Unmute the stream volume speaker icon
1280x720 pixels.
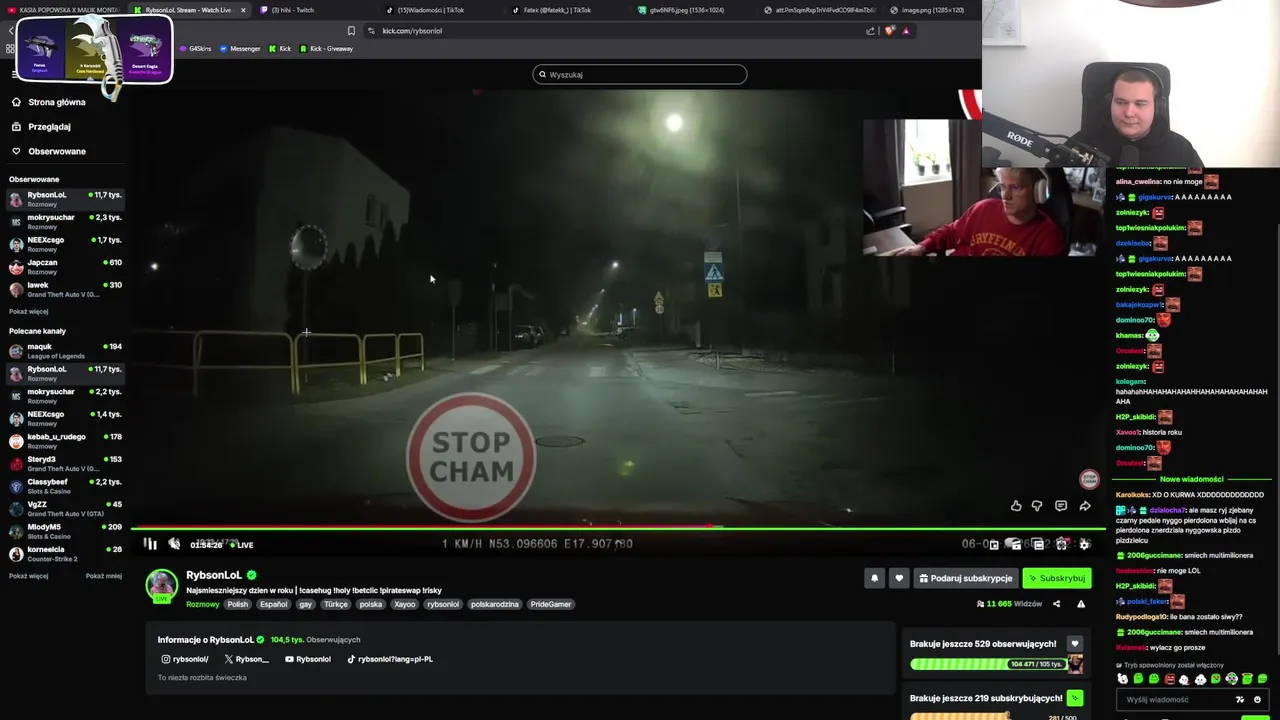(x=174, y=544)
